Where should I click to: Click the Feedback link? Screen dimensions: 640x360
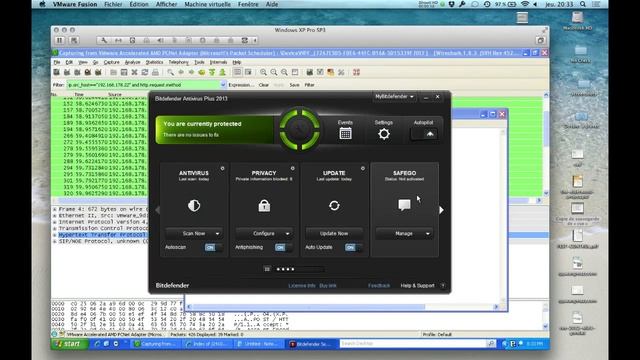tap(379, 286)
